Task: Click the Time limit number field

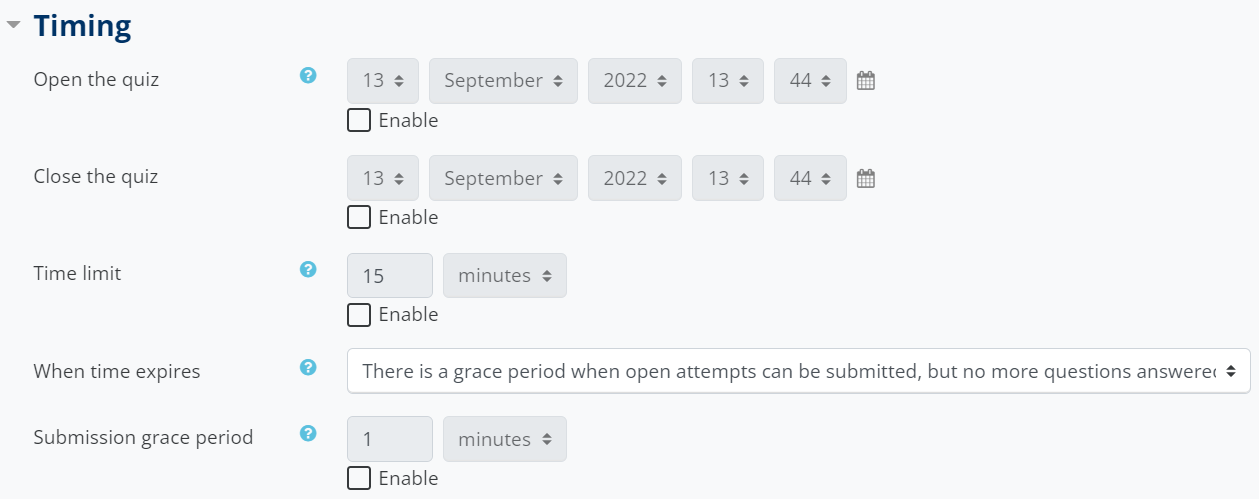Action: click(x=389, y=276)
